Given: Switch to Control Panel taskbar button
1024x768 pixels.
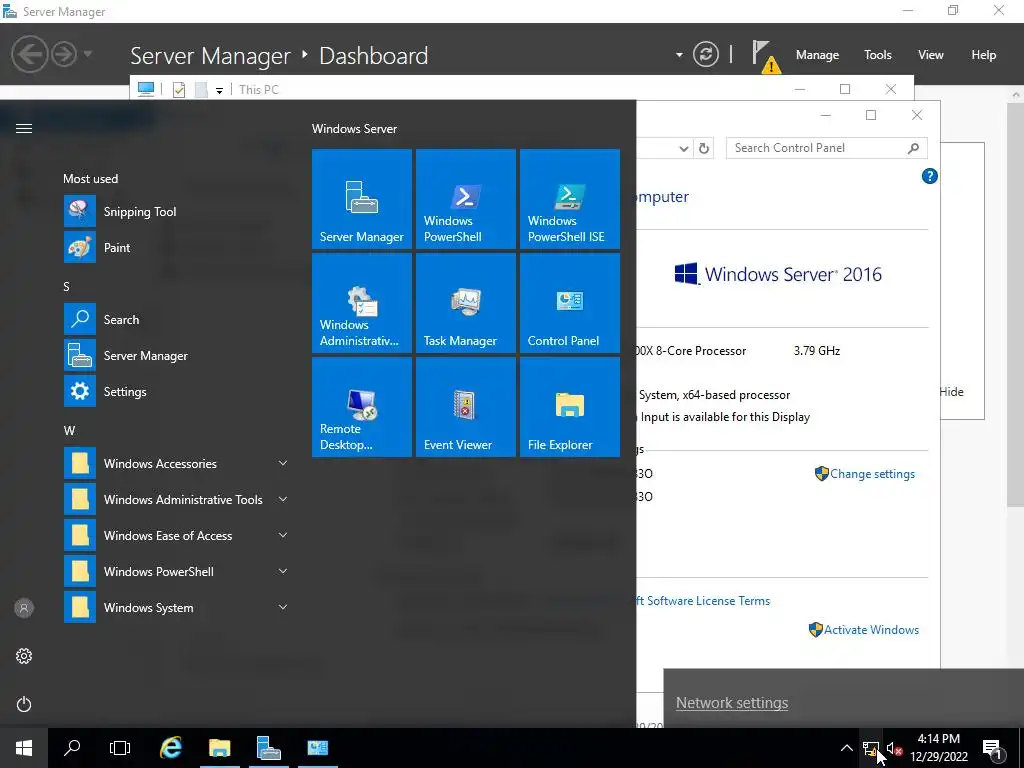Looking at the screenshot, I should click(317, 748).
